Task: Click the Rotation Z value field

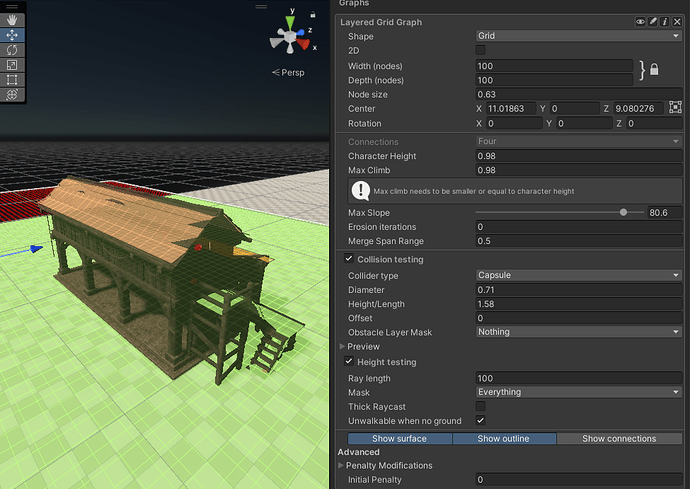Action: point(654,124)
